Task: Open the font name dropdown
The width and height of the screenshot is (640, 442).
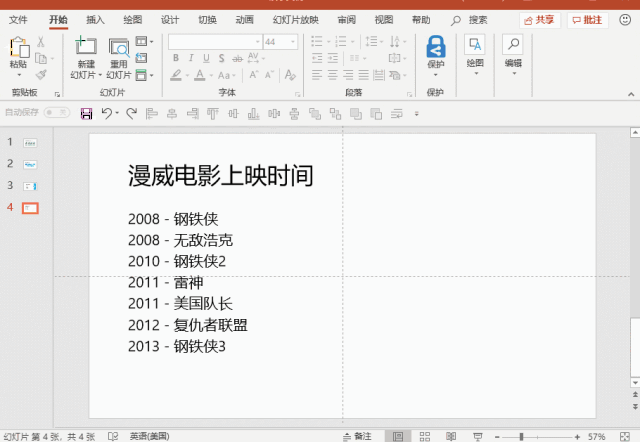Action: [x=258, y=42]
